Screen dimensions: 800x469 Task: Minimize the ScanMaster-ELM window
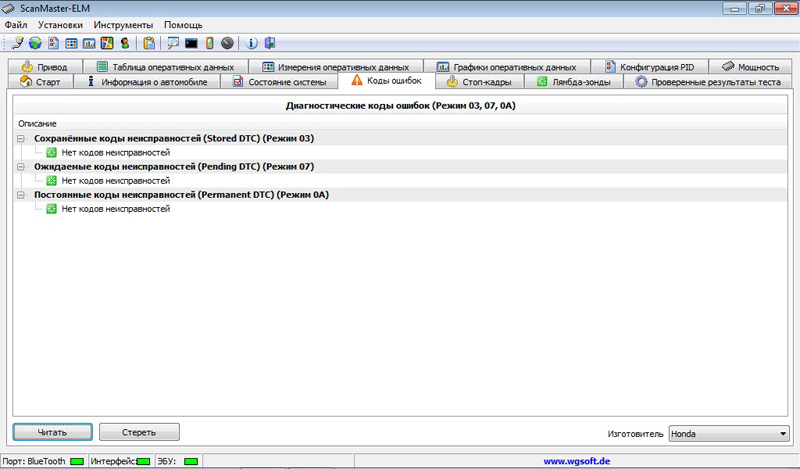(735, 9)
